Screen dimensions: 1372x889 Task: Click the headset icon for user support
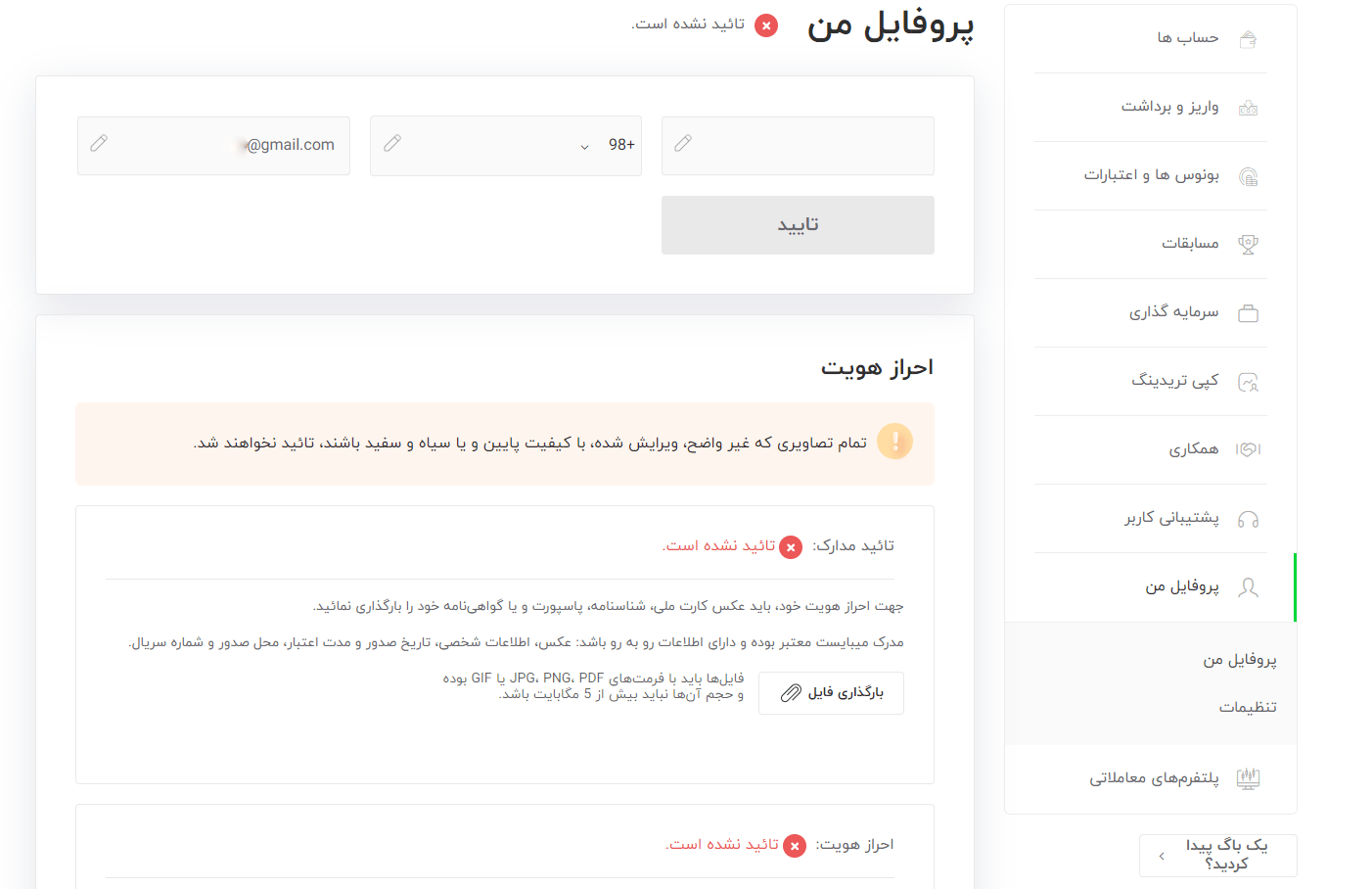(1248, 519)
